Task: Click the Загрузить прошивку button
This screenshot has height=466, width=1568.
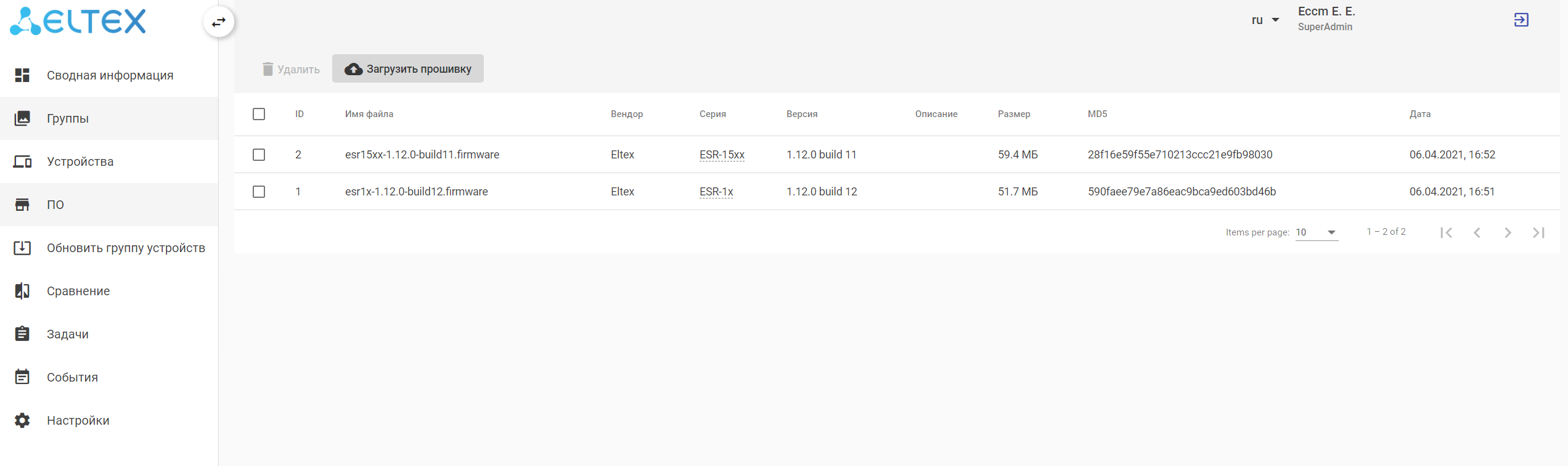Action: [x=408, y=68]
